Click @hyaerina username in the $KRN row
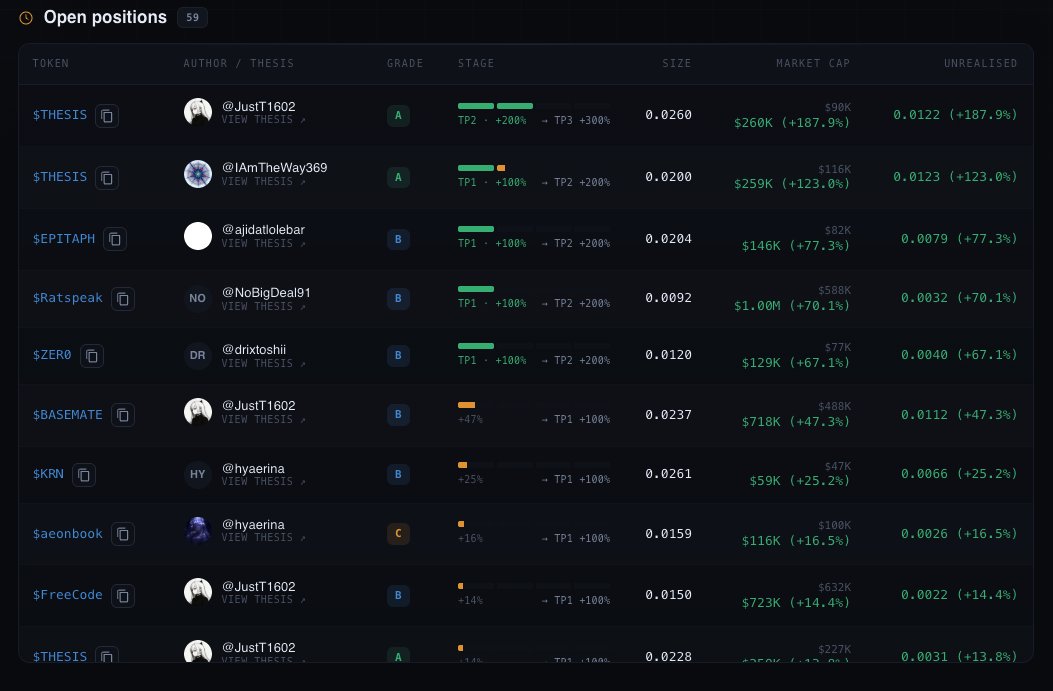 coord(253,469)
